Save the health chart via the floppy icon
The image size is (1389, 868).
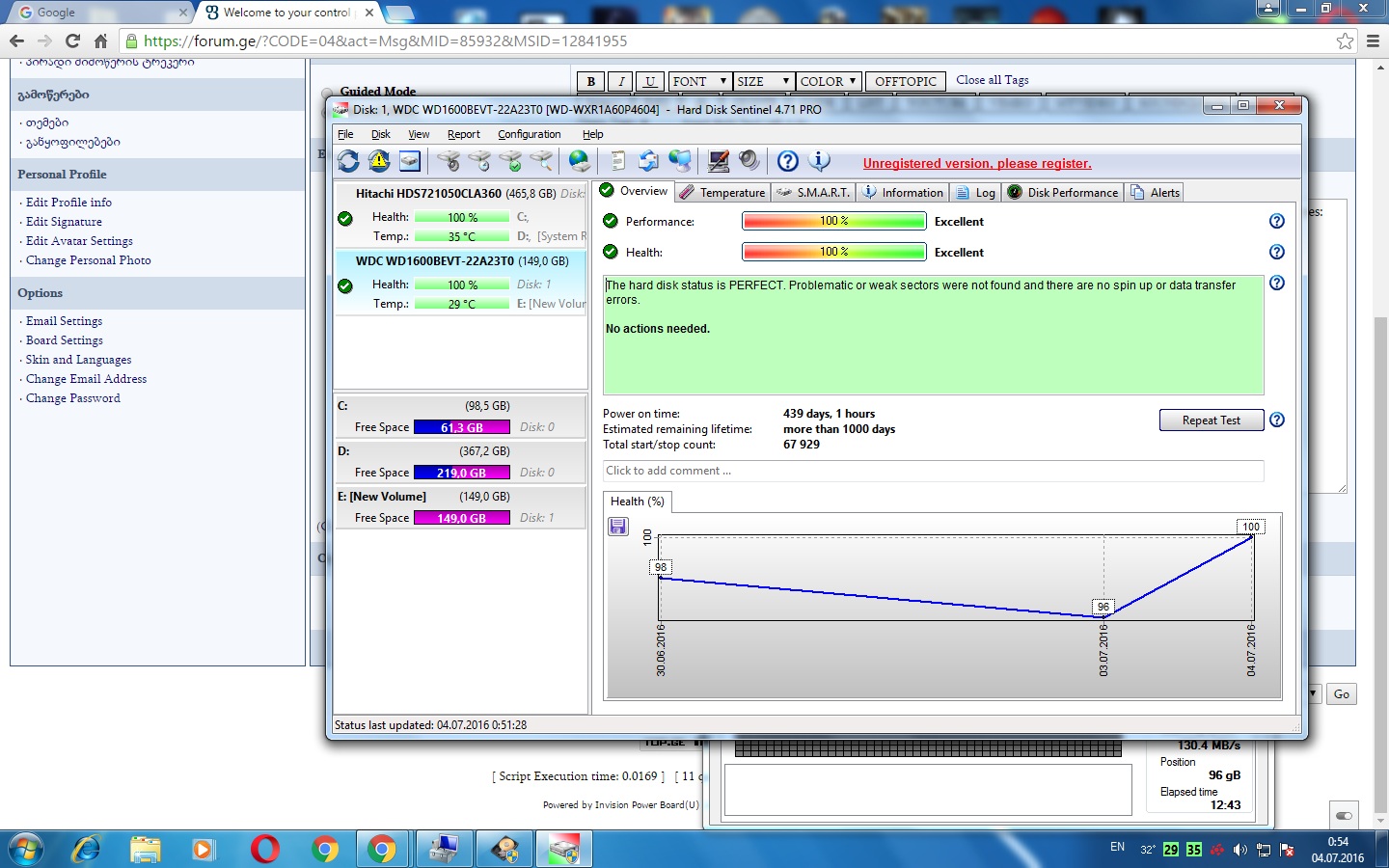tap(618, 527)
